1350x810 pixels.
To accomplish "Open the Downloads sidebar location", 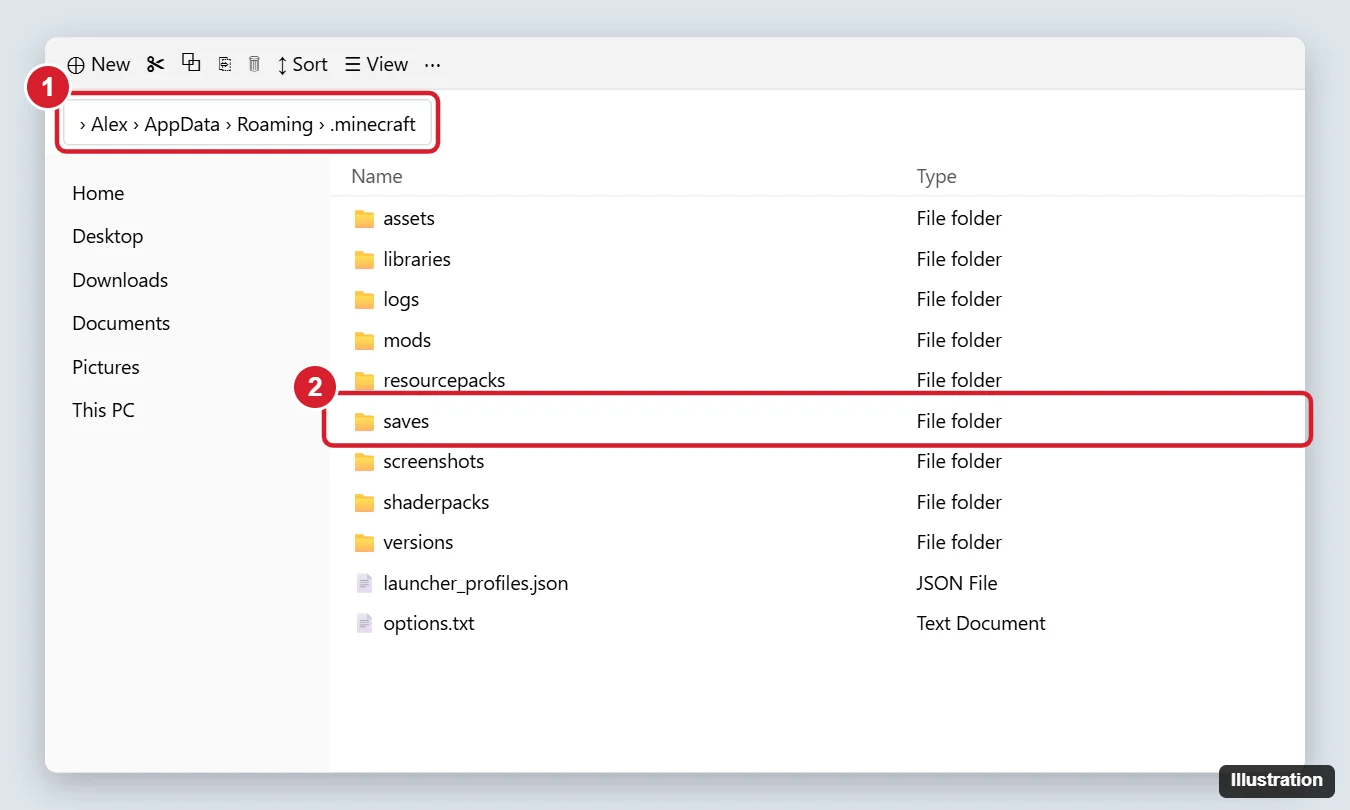I will pyautogui.click(x=120, y=280).
